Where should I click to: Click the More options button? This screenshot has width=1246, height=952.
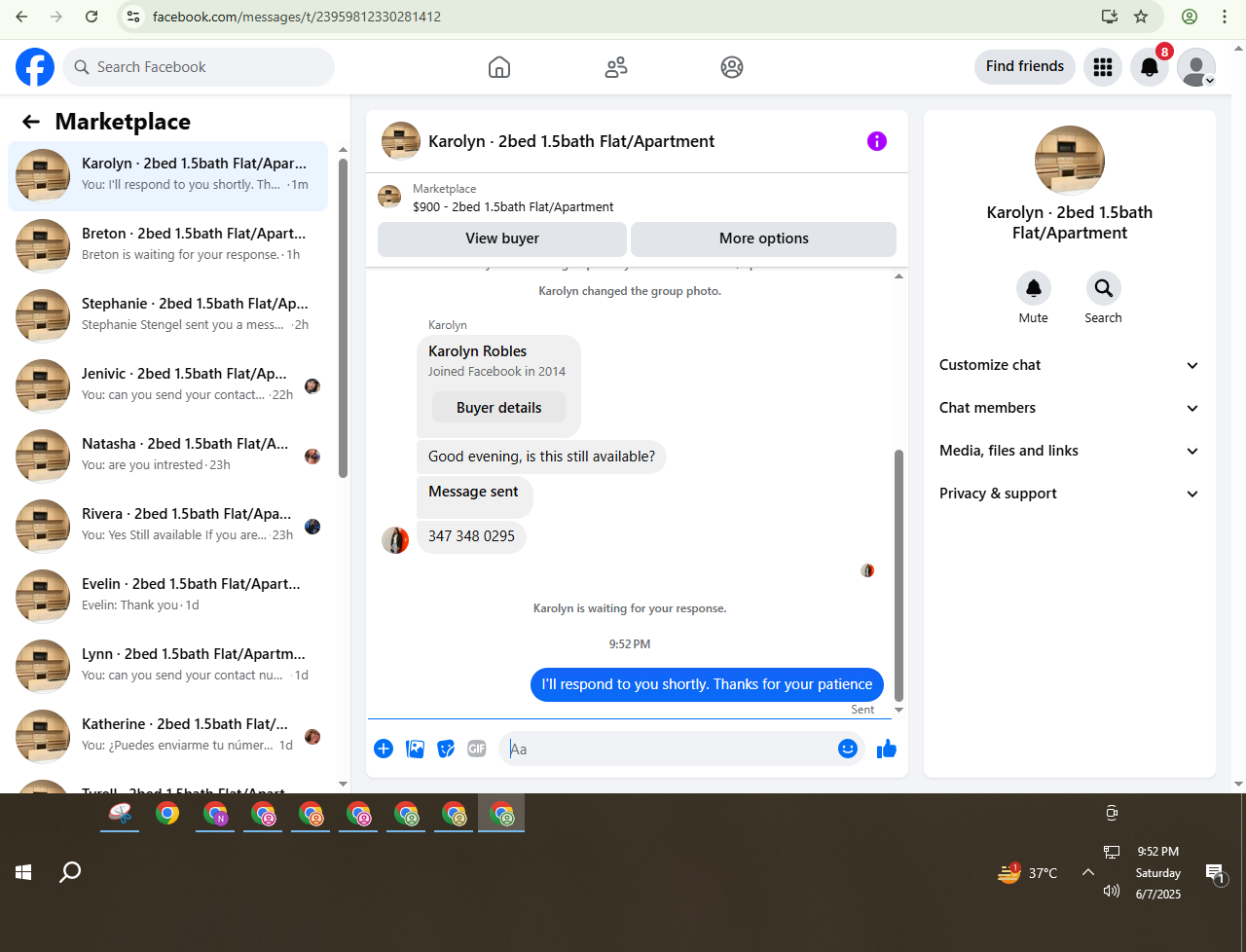[x=764, y=238]
